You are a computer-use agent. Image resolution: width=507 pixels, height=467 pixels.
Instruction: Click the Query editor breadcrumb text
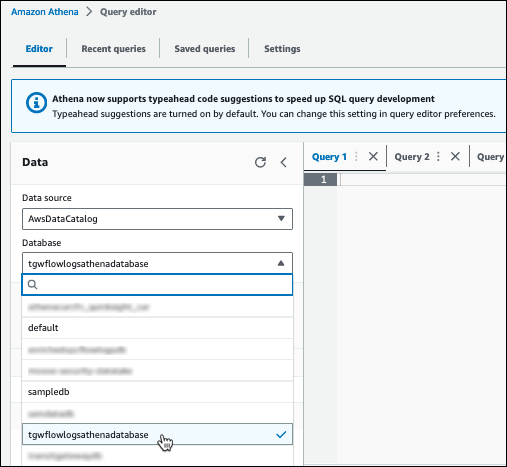[128, 12]
